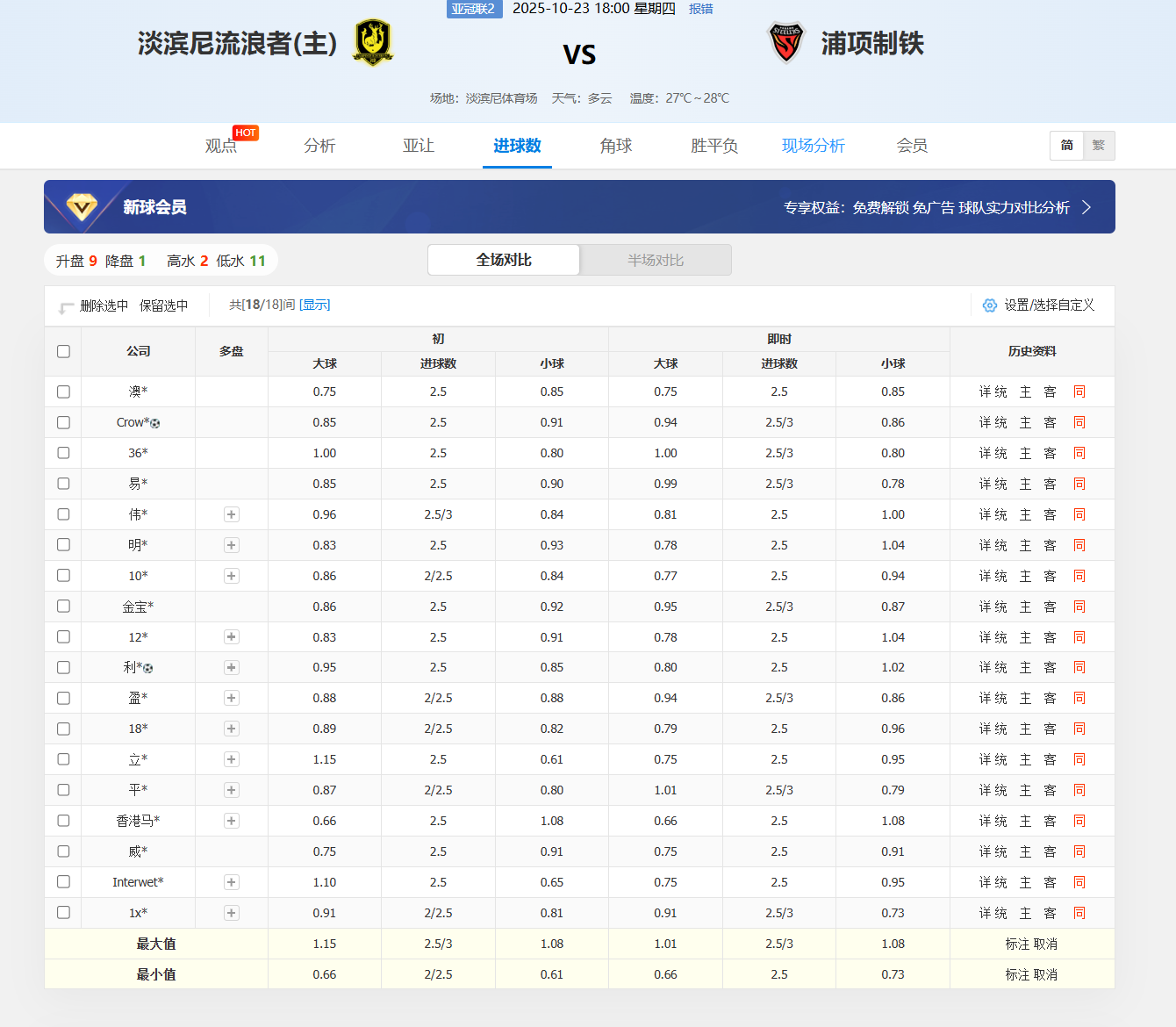Click the 同 icon in the 澳* row
Image resolution: width=1176 pixels, height=1027 pixels.
[x=1079, y=391]
